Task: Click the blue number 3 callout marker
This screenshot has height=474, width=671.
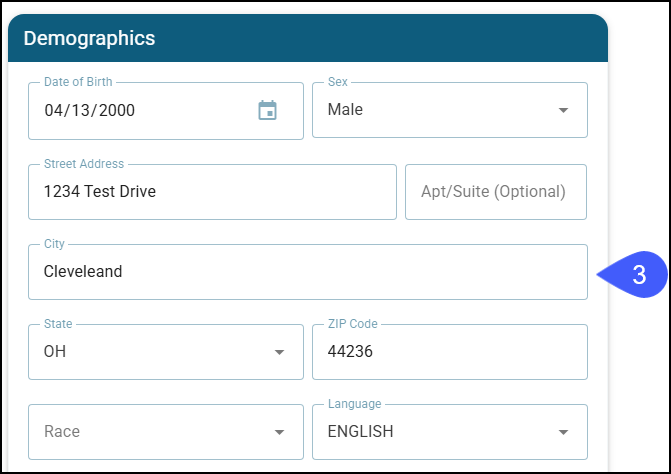Action: pos(635,274)
